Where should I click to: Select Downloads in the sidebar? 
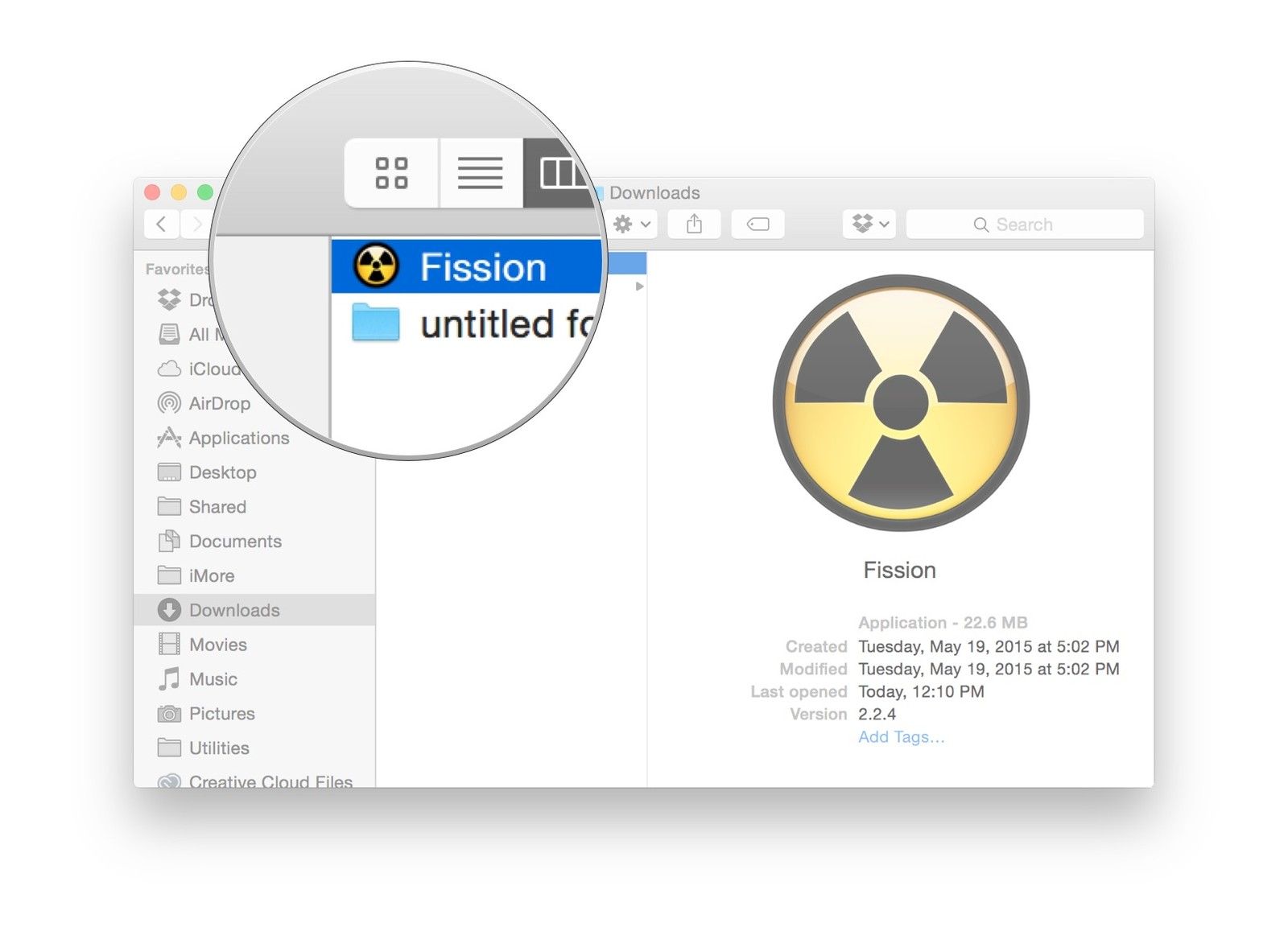[234, 610]
